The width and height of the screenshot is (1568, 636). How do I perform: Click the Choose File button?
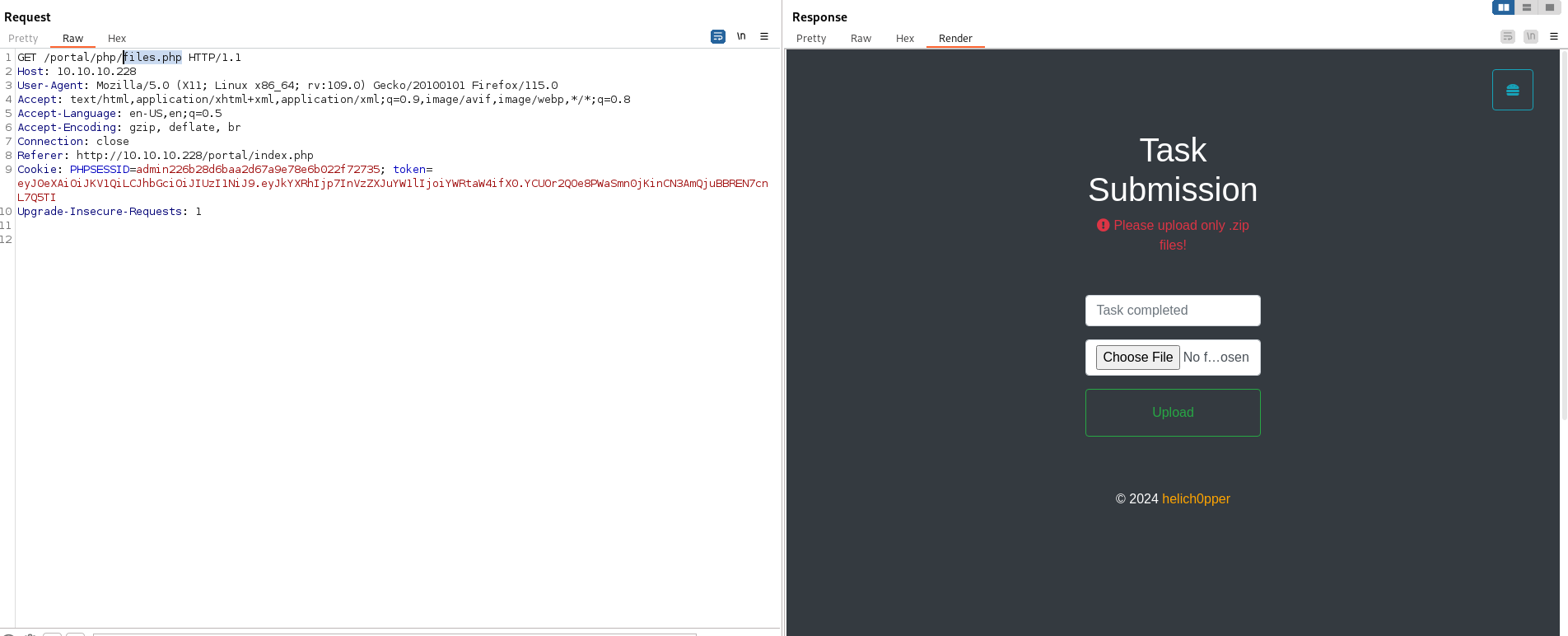pos(1137,358)
